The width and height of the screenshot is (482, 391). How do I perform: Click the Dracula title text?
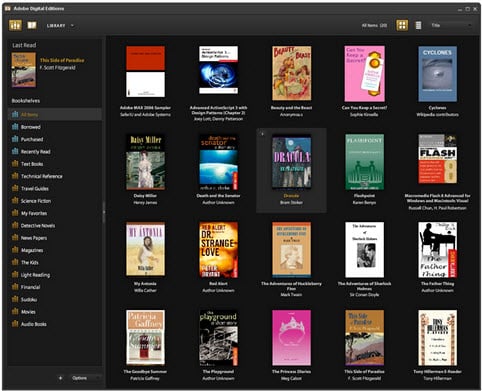tap(291, 196)
